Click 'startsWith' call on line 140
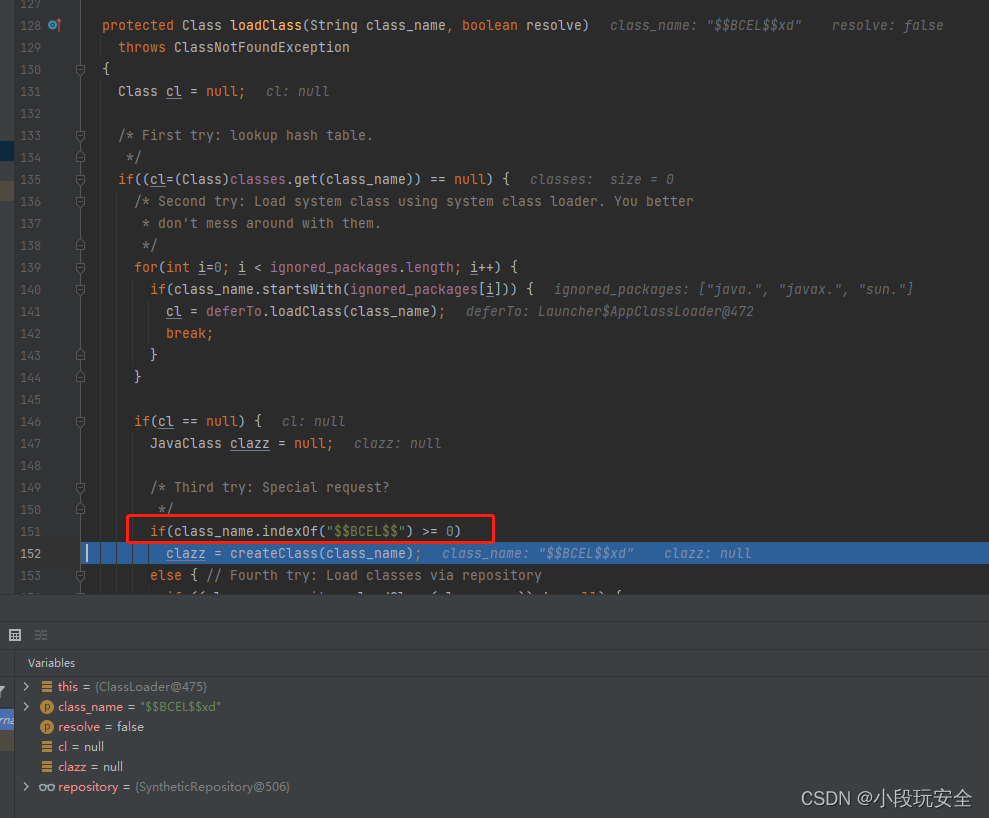The image size is (989, 818). [x=302, y=289]
